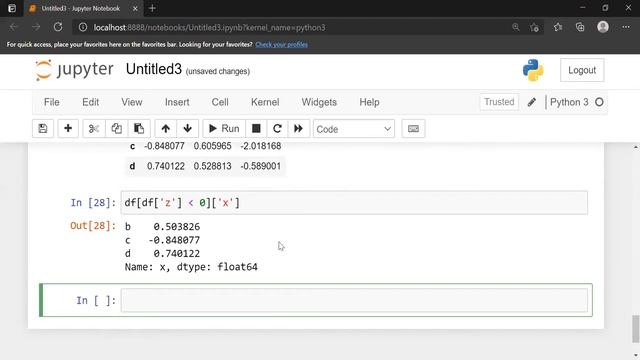This screenshot has height=360, width=640.
Task: Click the pencil edit mode icon
Action: point(531,102)
